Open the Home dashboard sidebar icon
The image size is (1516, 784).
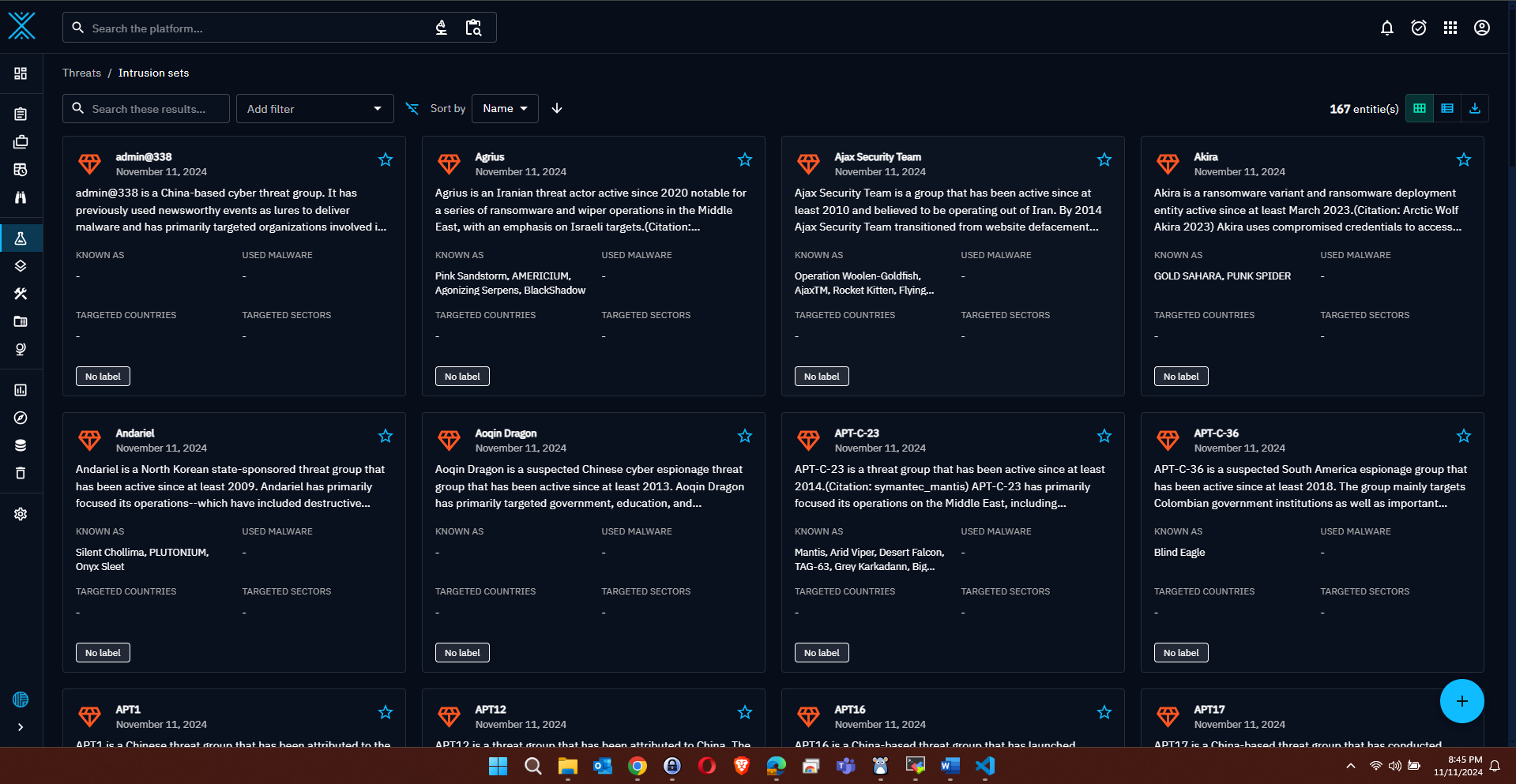[x=21, y=73]
